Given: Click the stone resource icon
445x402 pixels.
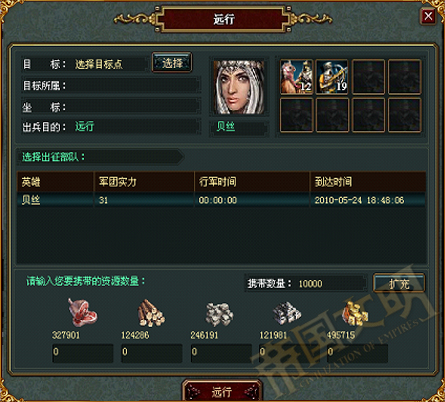Looking at the screenshot, I should tap(219, 314).
